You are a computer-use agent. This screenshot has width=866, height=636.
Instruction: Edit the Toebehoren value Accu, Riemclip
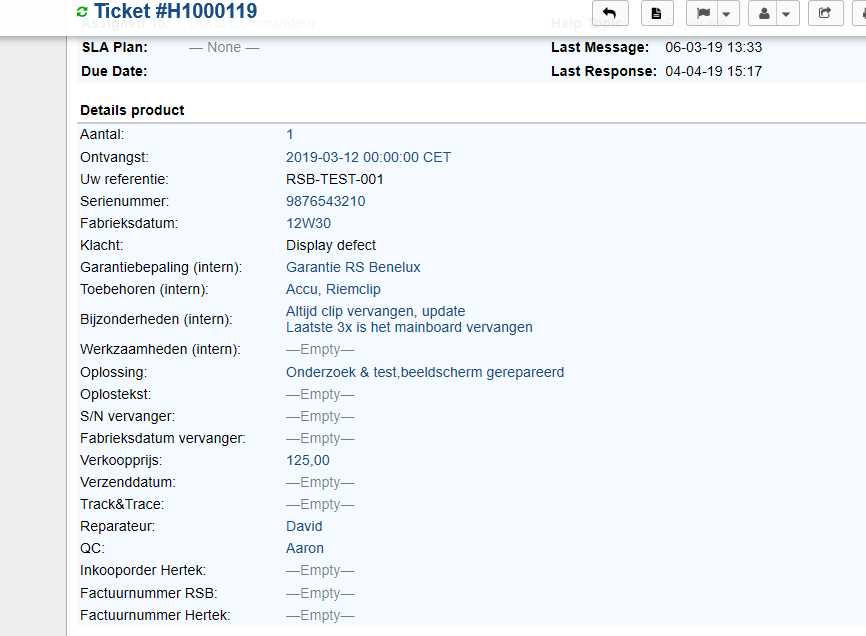334,289
